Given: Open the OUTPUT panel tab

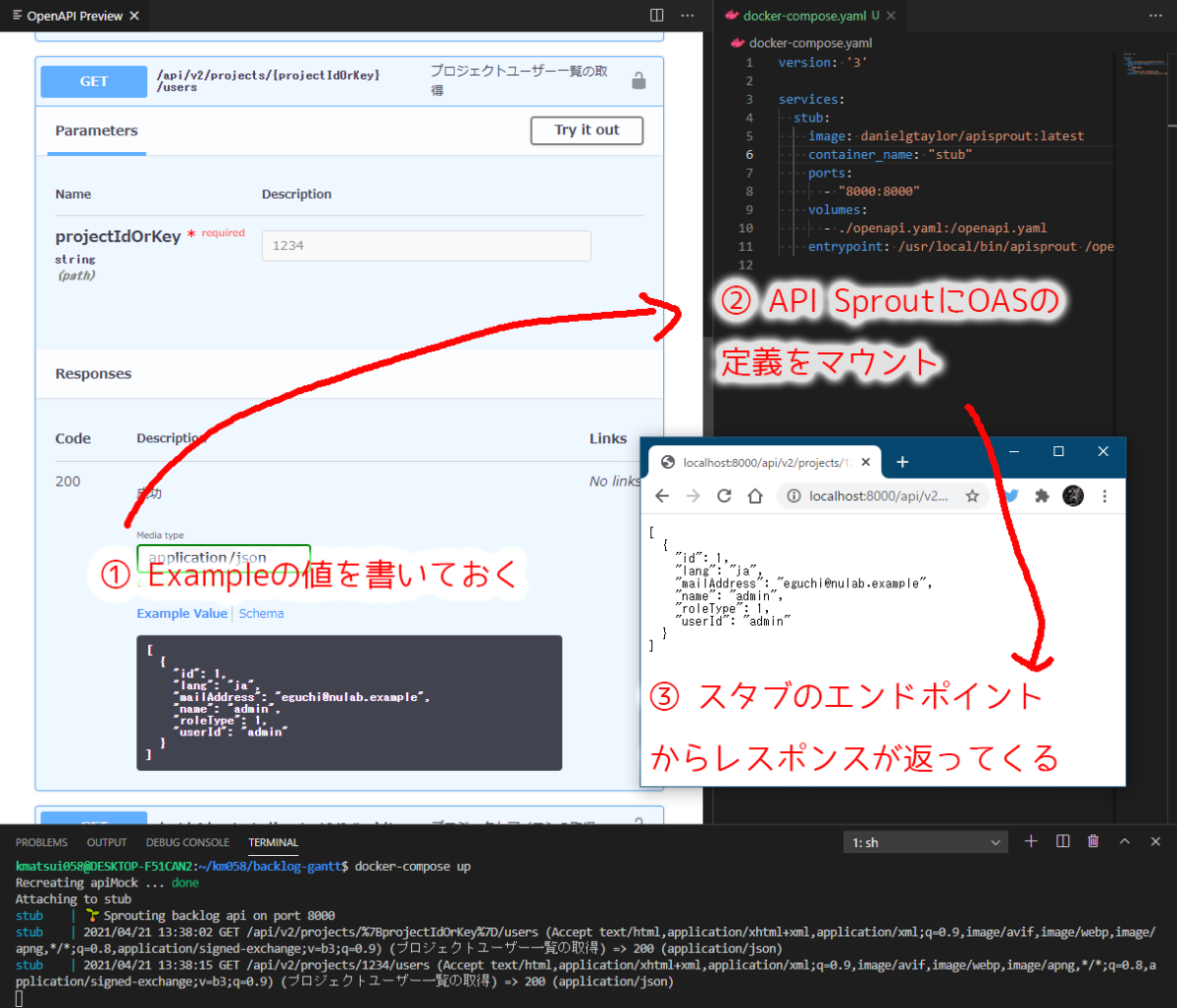Looking at the screenshot, I should [x=107, y=842].
